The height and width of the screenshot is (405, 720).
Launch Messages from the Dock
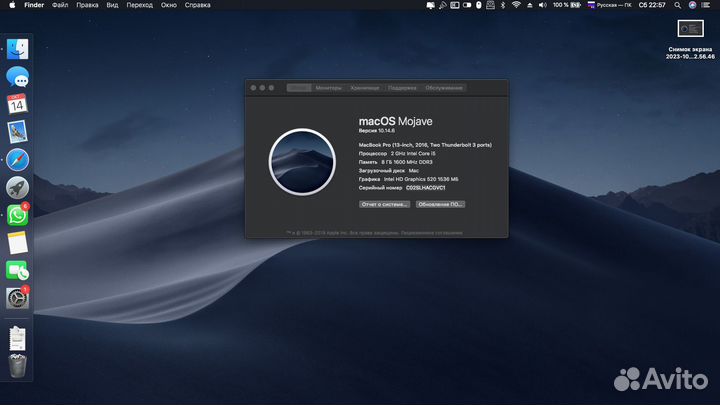[17, 76]
